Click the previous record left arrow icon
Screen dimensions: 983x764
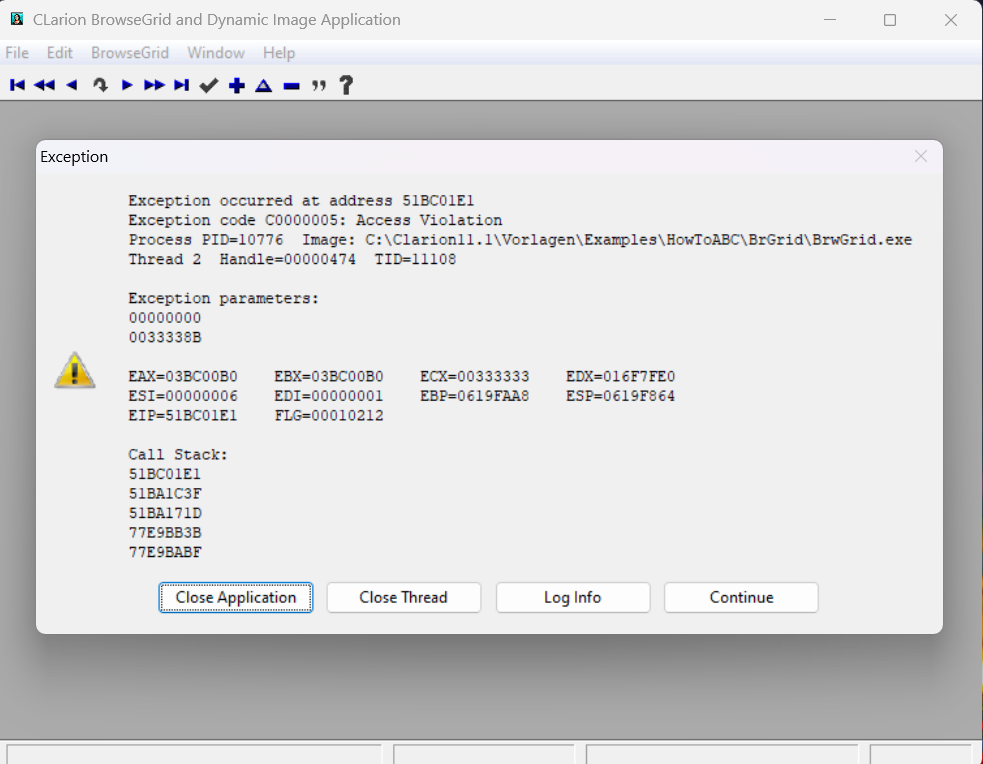click(71, 86)
